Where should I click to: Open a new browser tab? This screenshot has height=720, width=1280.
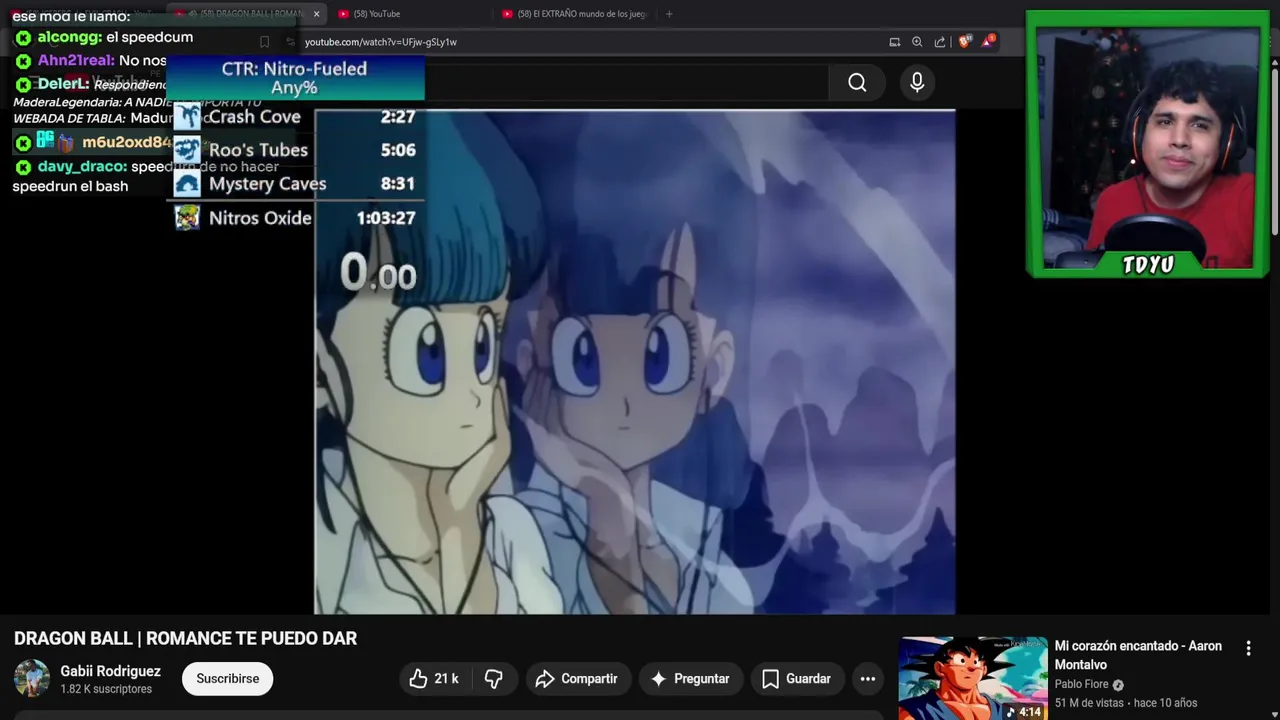pos(669,14)
